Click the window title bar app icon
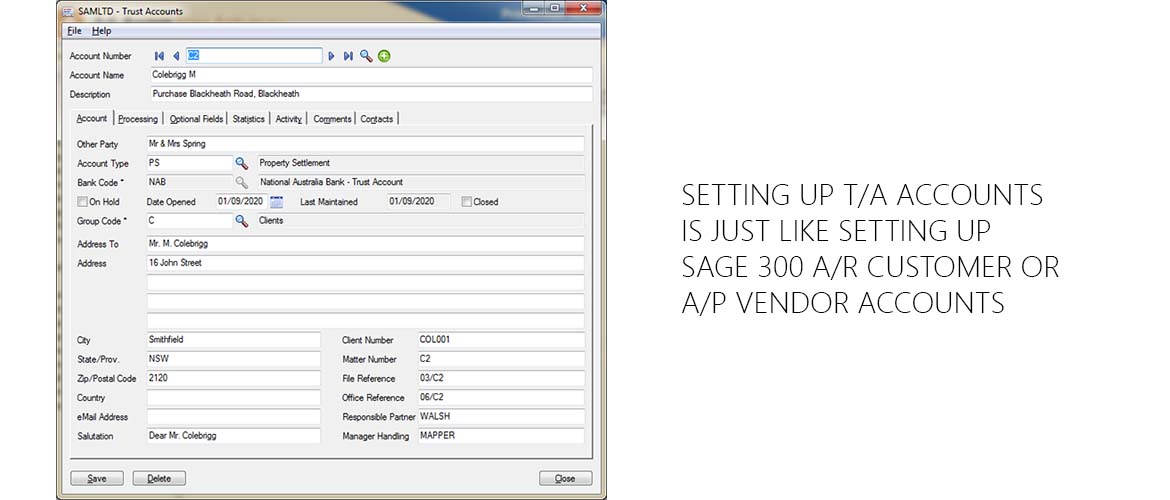Screen dimensions: 1170x500 tap(67, 11)
